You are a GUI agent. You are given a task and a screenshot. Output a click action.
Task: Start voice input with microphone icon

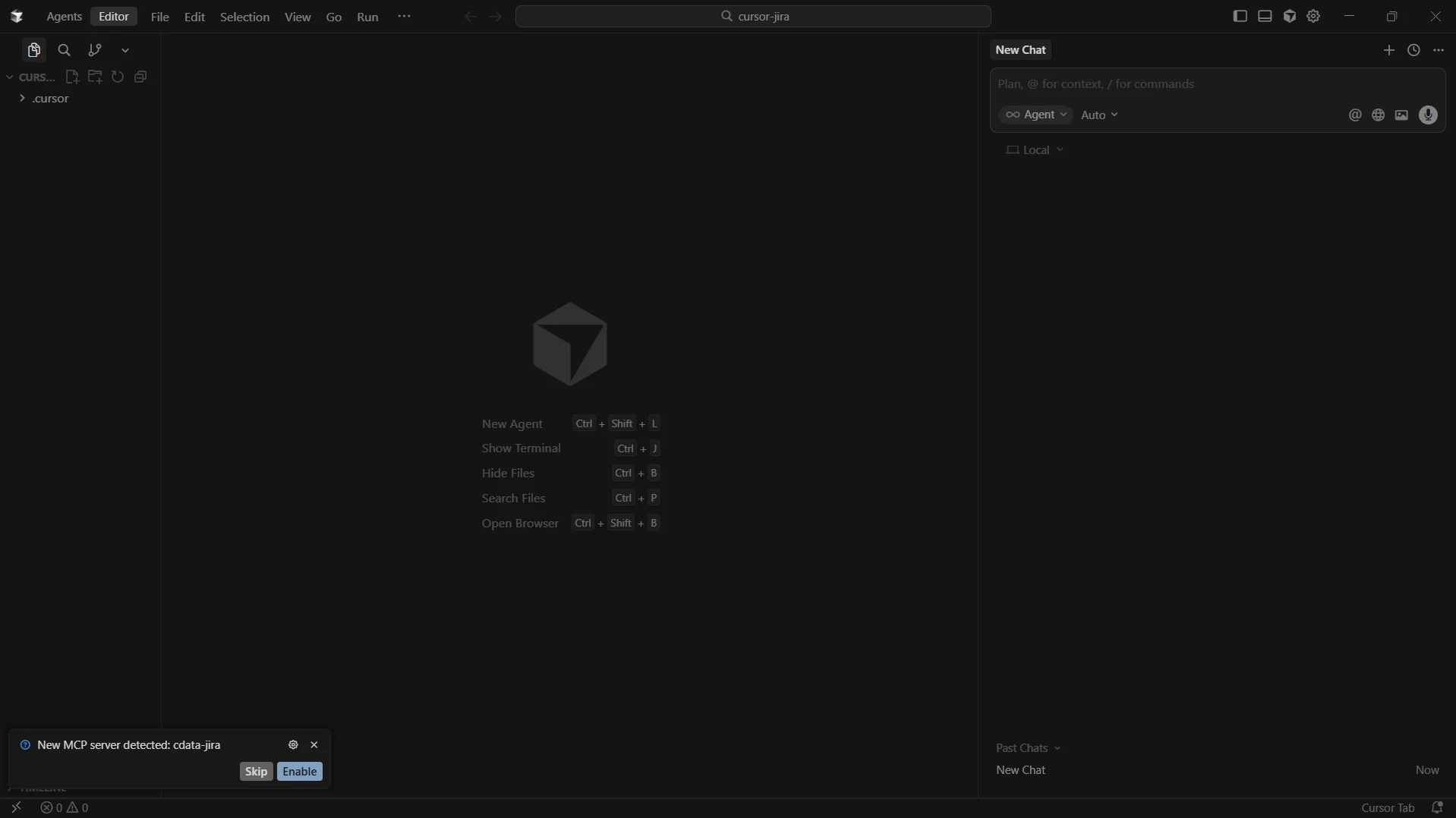1428,115
